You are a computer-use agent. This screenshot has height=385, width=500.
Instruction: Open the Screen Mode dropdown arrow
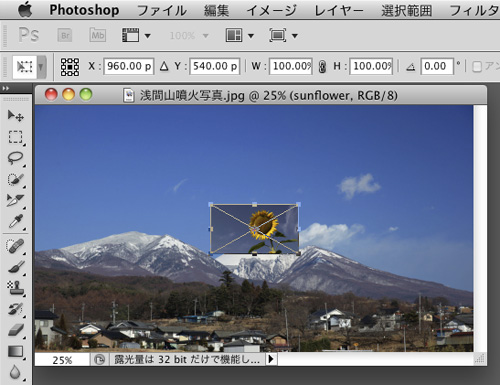point(295,35)
